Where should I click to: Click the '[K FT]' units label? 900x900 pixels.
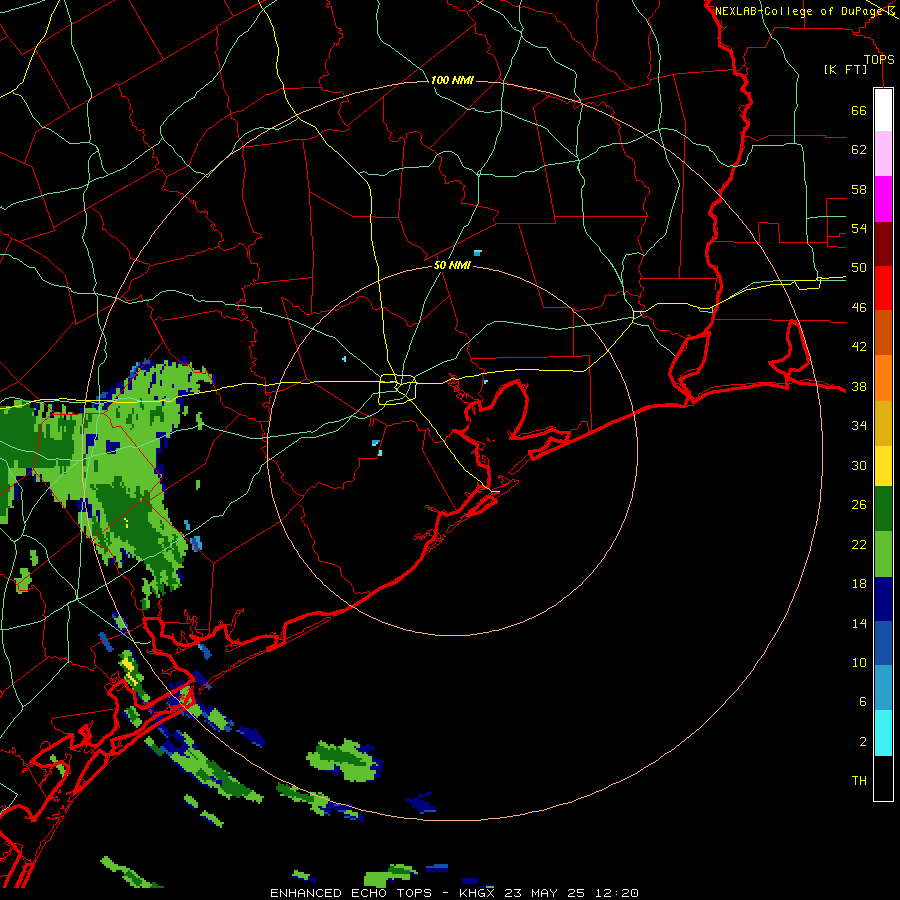[x=845, y=70]
